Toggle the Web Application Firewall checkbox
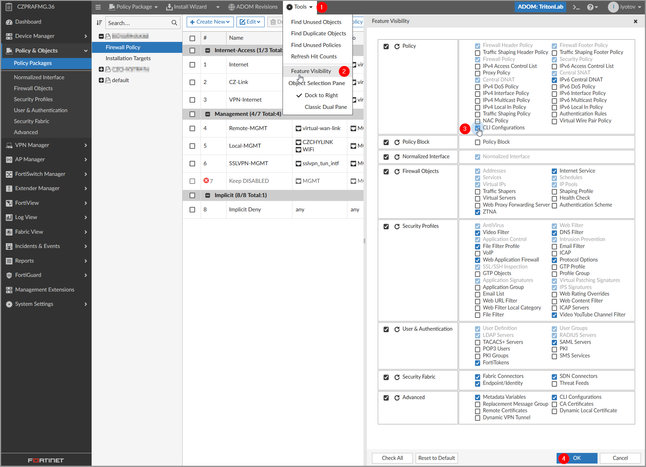The width and height of the screenshot is (646, 467). coord(477,260)
